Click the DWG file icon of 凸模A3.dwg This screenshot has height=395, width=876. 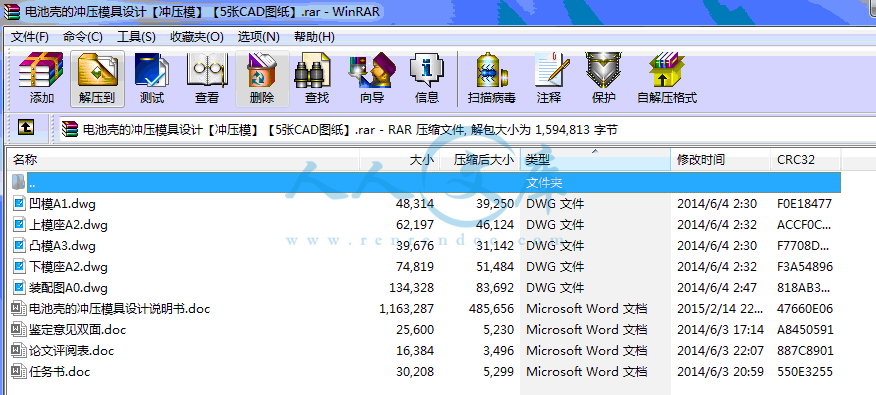tap(20, 245)
